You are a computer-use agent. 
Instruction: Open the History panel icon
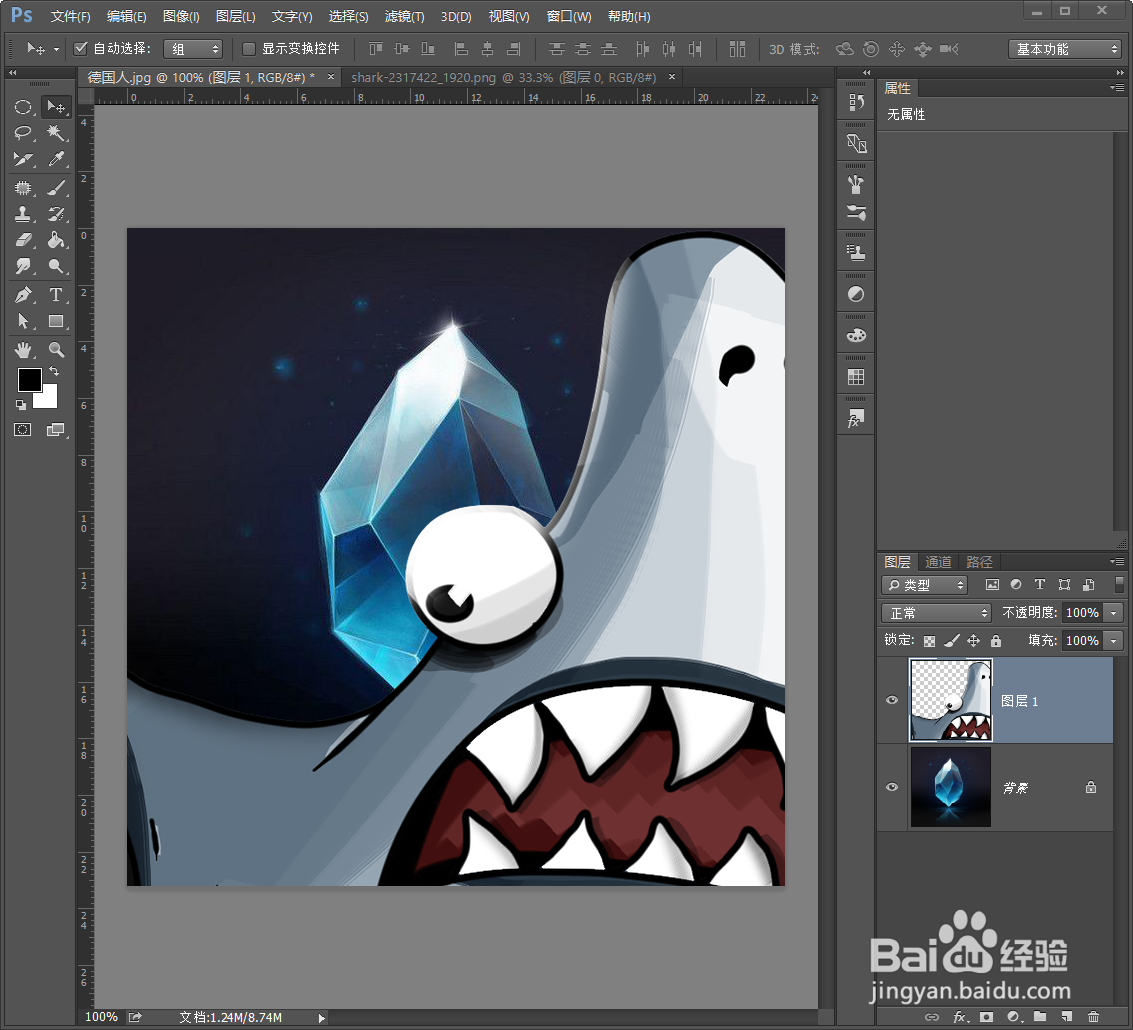point(856,103)
